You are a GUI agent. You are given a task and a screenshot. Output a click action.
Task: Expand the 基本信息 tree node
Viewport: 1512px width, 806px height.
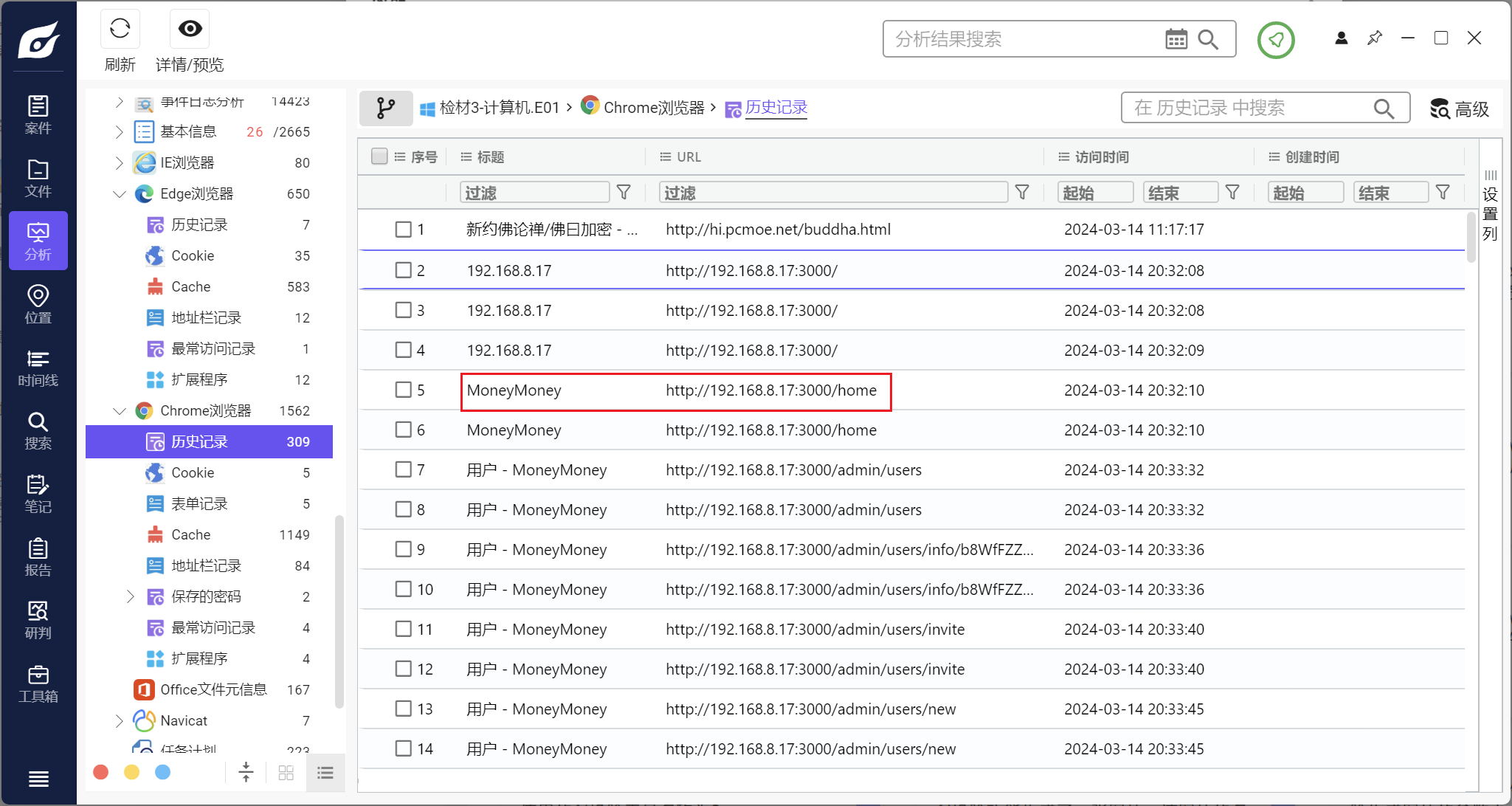120,131
